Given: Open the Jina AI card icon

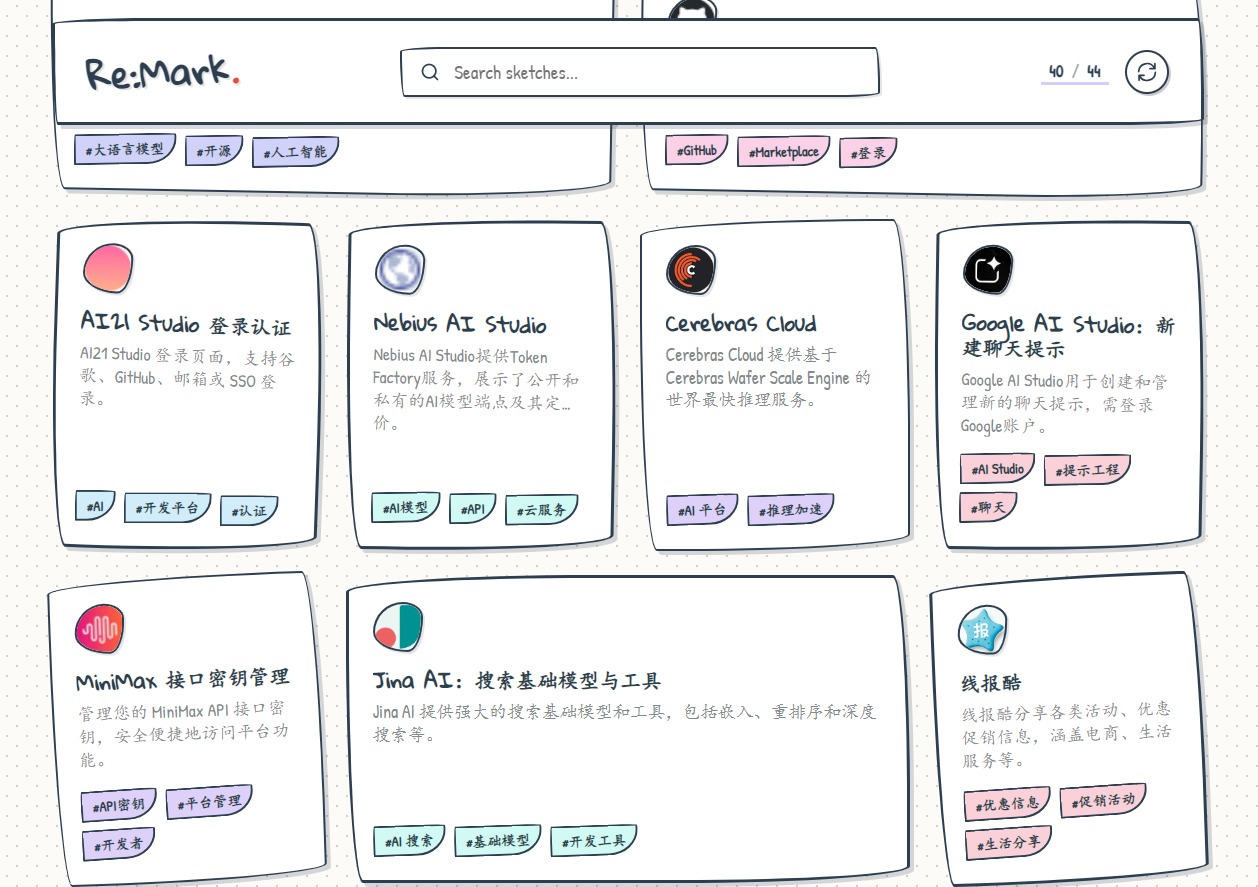Looking at the screenshot, I should 398,628.
